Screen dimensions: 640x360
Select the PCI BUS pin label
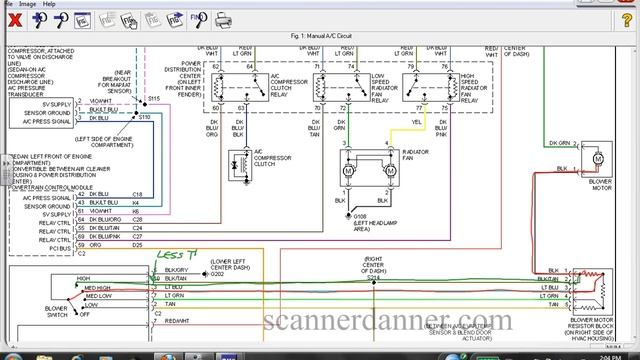click(x=60, y=248)
